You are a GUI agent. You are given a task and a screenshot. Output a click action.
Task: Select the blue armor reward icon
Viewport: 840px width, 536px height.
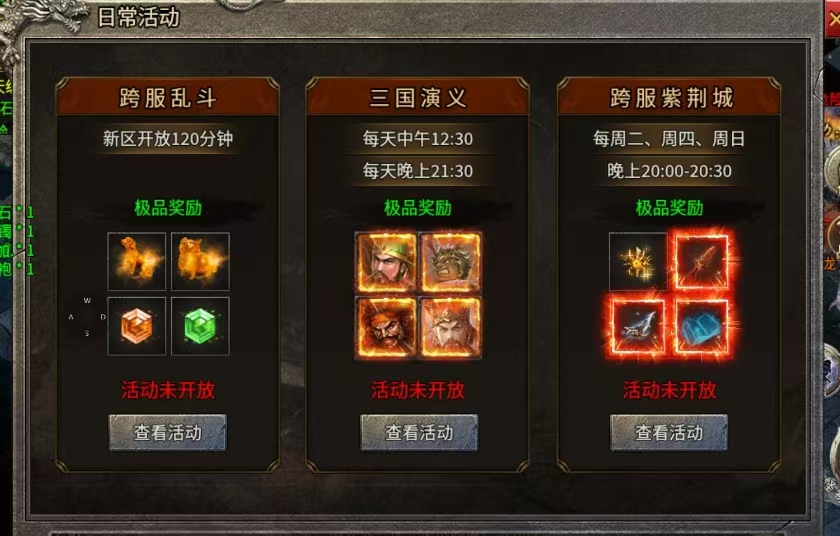coord(701,326)
